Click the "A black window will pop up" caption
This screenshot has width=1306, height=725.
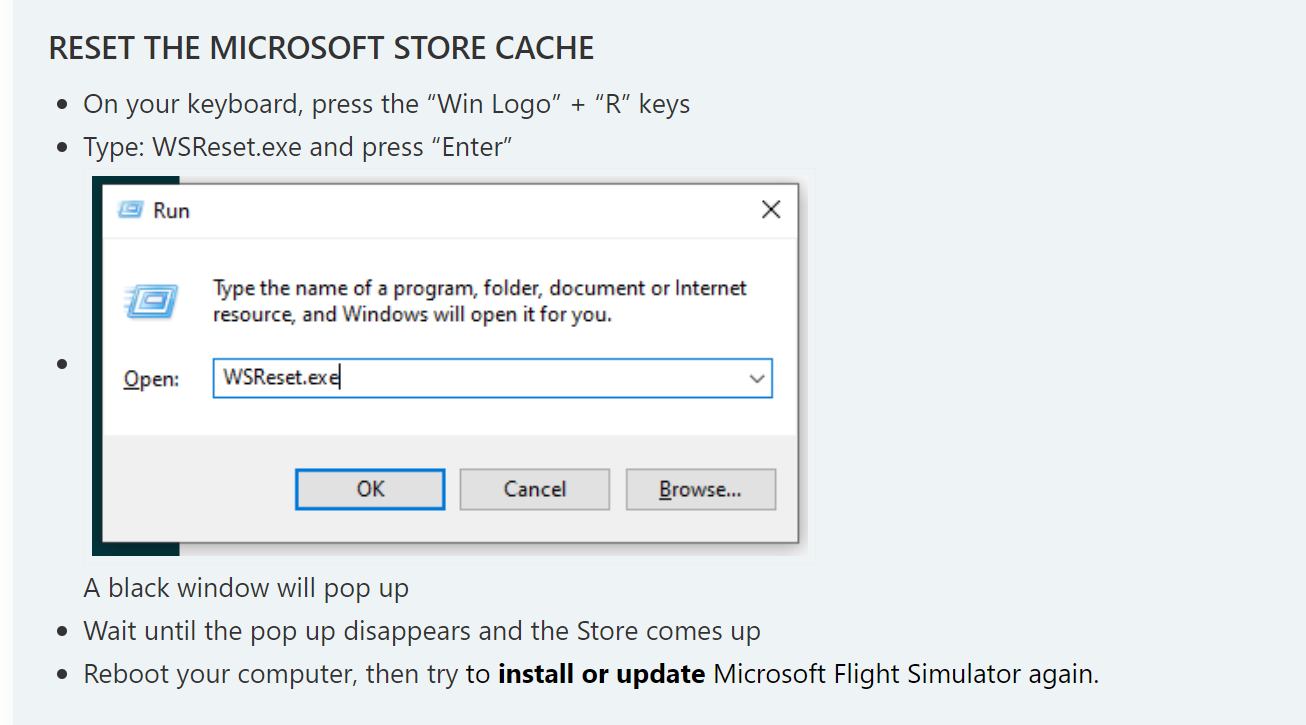(x=246, y=588)
